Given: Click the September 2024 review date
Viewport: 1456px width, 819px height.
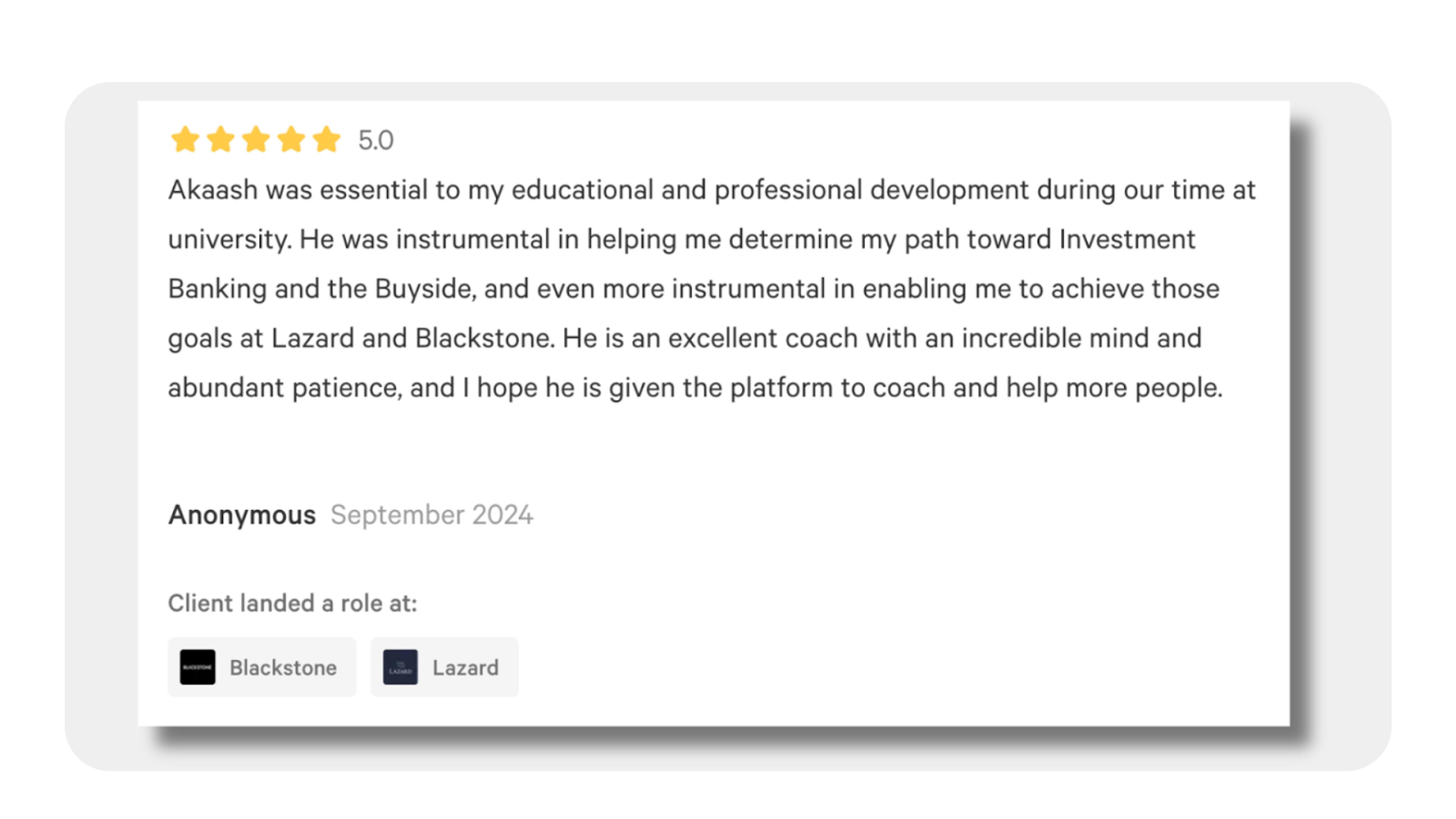Looking at the screenshot, I should point(432,515).
